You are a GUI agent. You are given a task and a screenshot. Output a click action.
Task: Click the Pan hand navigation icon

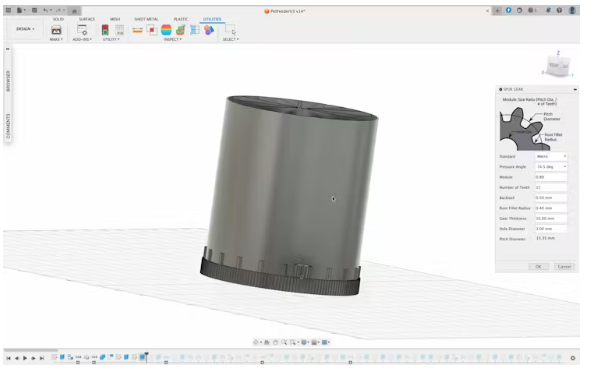coord(275,343)
